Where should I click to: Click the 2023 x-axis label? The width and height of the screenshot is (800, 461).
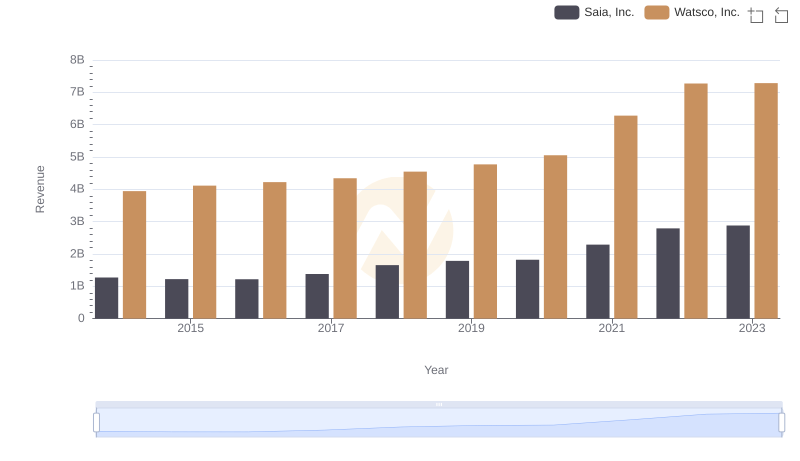coord(752,328)
